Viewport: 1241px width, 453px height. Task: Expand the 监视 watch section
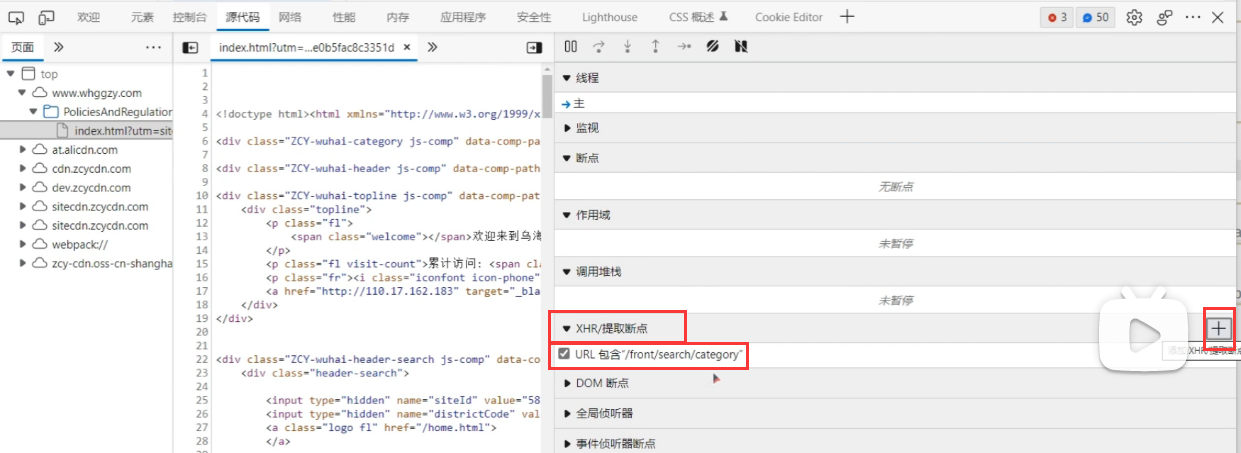568,128
